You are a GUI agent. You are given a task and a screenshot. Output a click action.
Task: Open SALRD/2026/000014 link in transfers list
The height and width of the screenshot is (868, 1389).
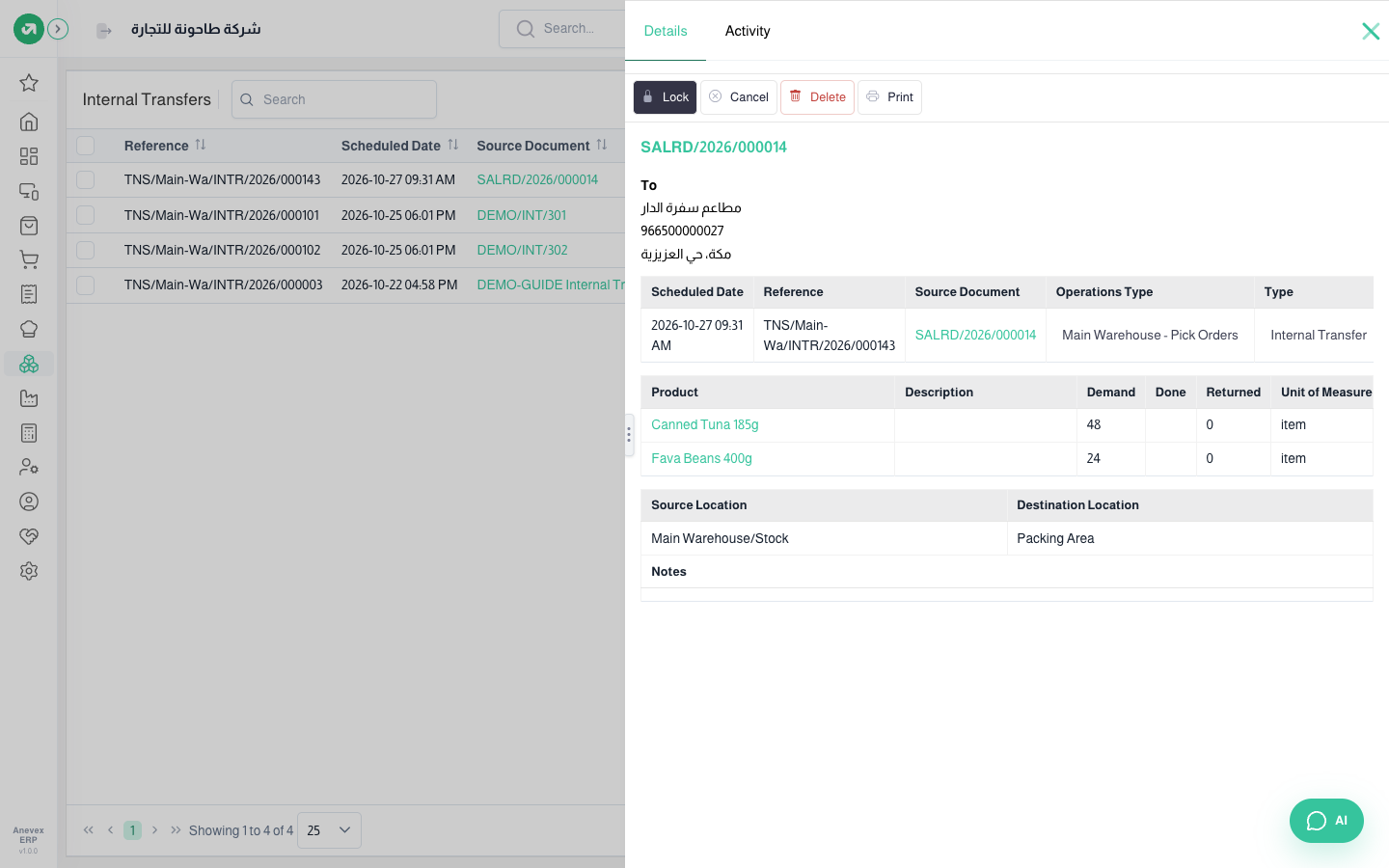[x=537, y=179]
